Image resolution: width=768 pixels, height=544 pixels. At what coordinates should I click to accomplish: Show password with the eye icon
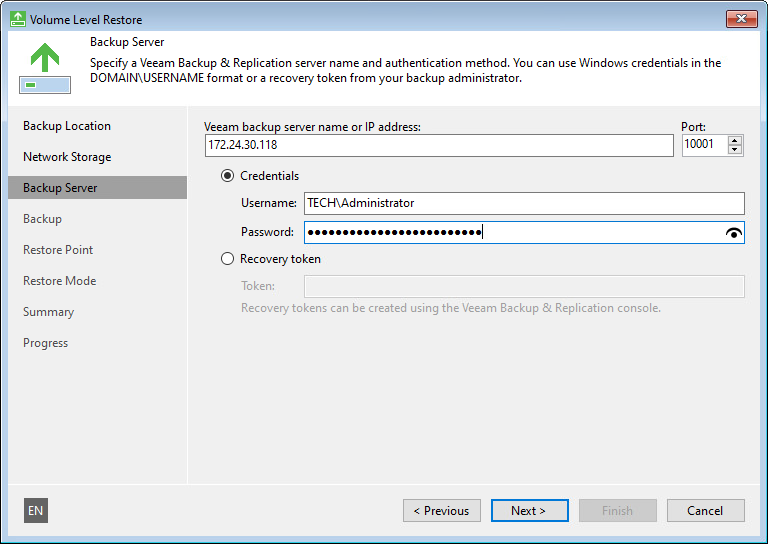tap(733, 233)
